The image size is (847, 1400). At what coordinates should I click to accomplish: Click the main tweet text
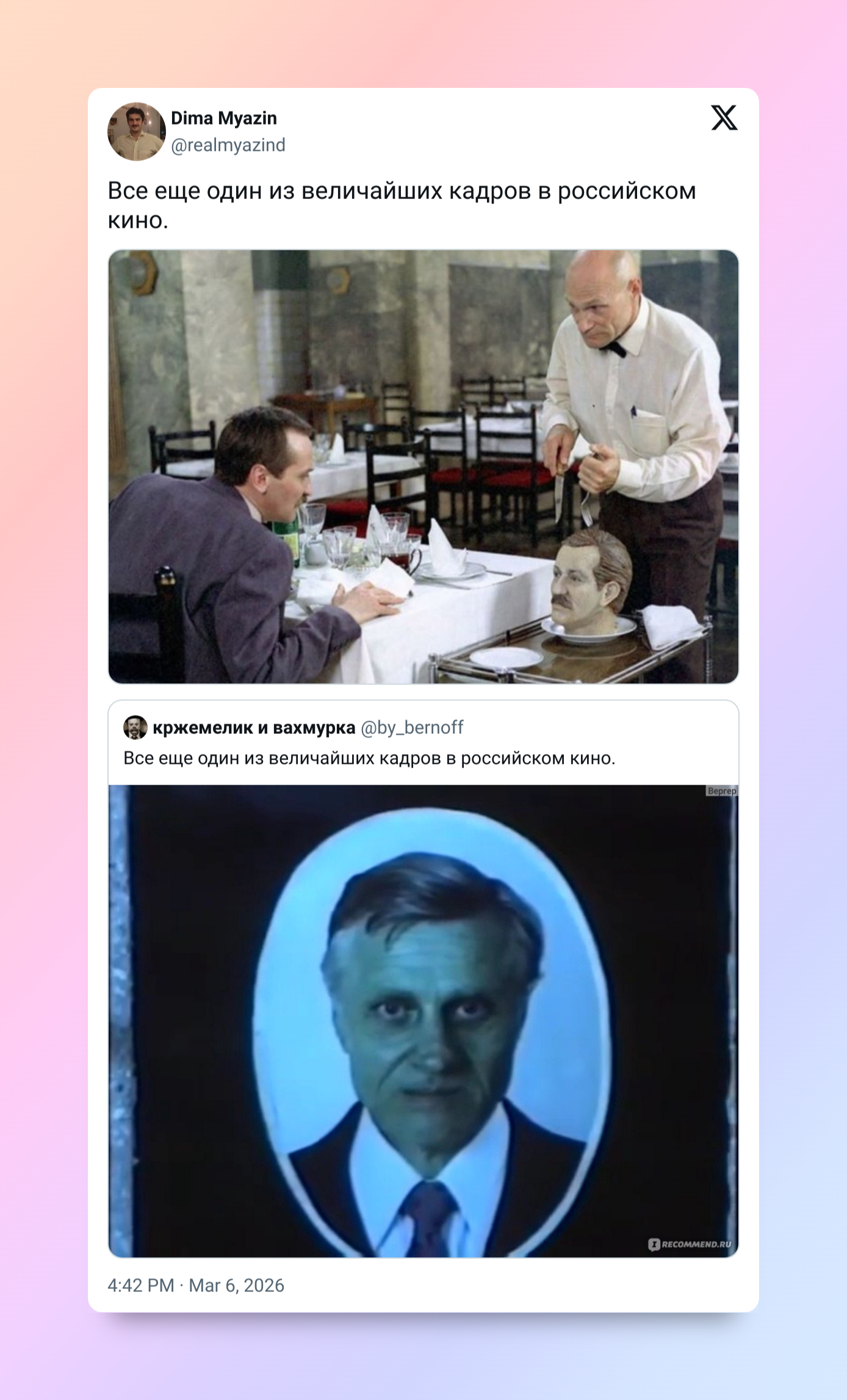pyautogui.click(x=402, y=205)
